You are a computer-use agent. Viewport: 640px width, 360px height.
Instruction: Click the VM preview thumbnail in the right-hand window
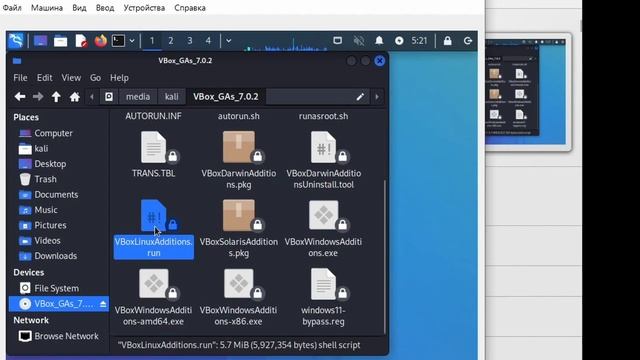[x=525, y=92]
